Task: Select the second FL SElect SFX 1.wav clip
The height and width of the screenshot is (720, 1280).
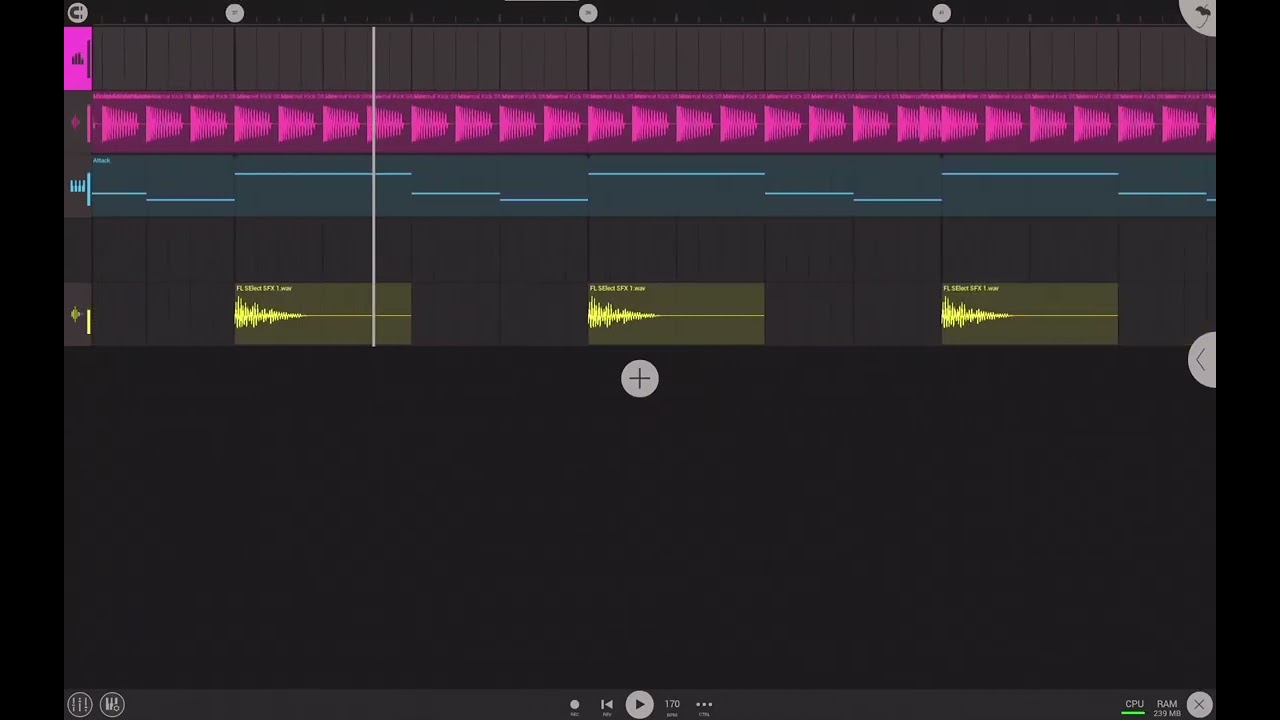Action: [x=676, y=314]
